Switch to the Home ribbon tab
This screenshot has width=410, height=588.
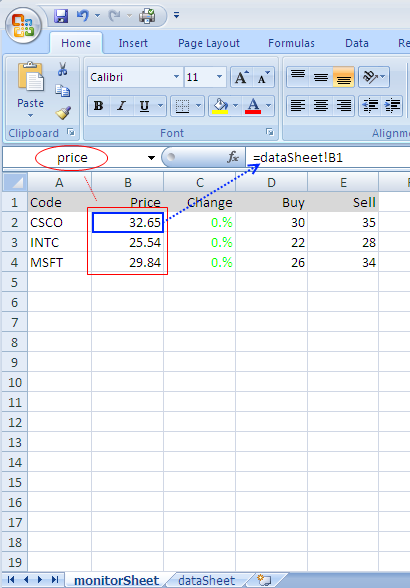76,43
